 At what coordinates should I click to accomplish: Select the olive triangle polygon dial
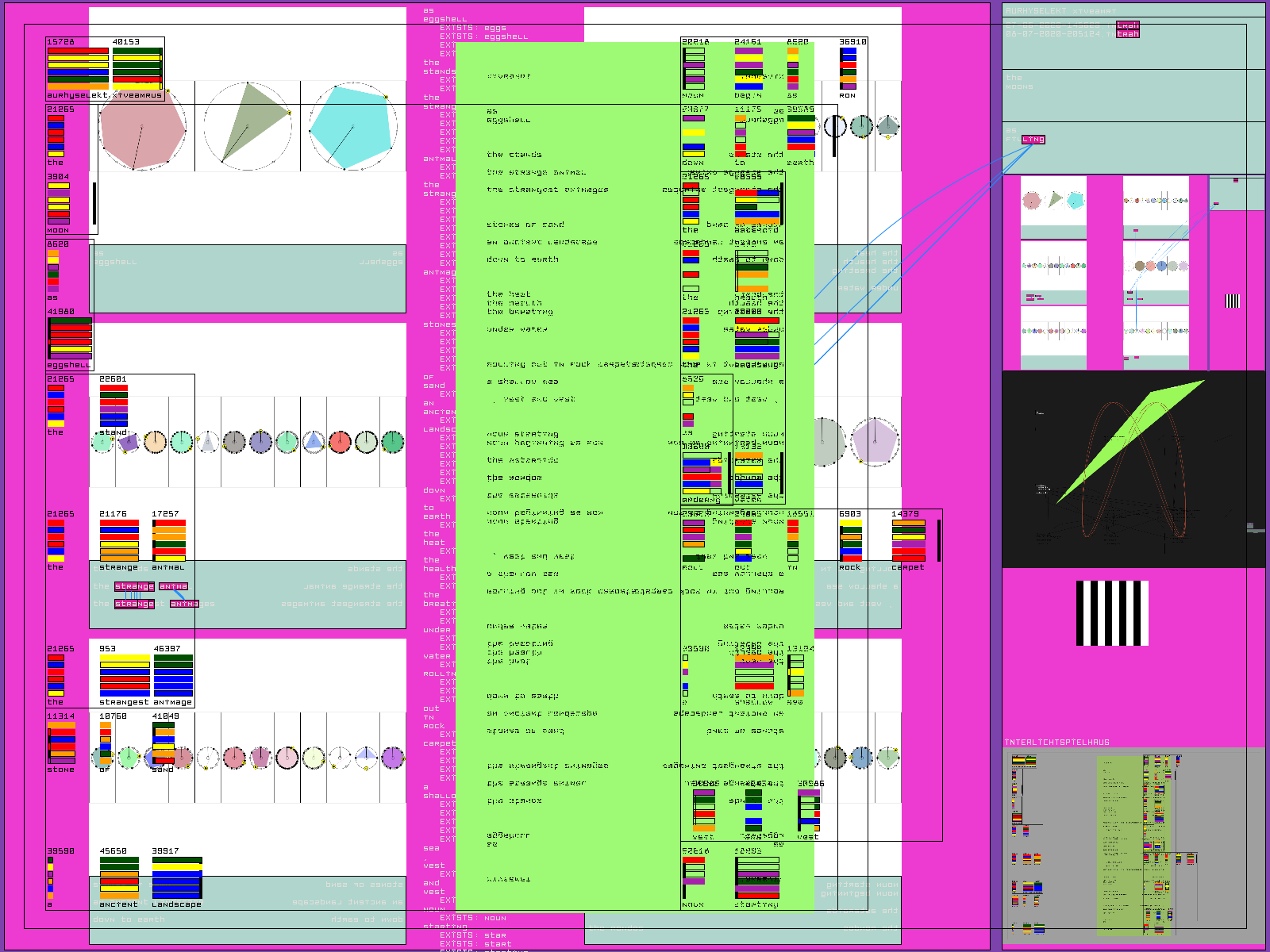(248, 126)
